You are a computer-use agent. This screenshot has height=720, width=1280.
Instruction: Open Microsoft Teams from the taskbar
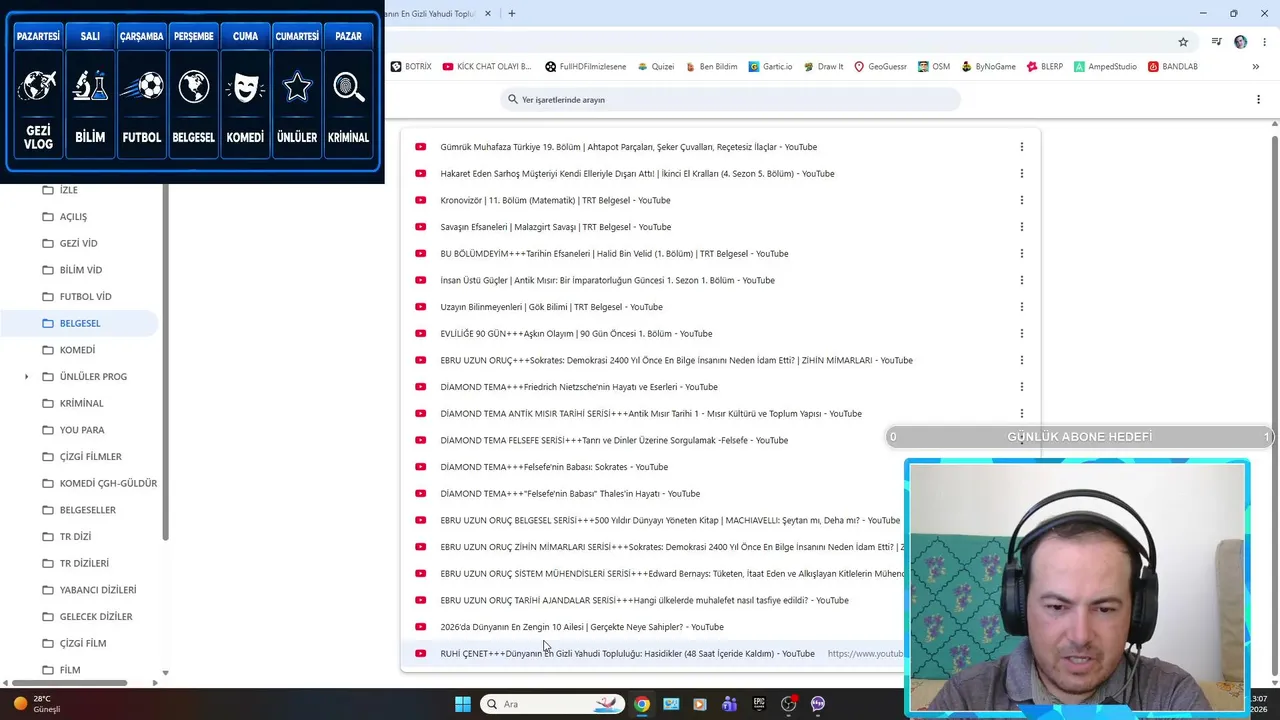click(x=729, y=704)
